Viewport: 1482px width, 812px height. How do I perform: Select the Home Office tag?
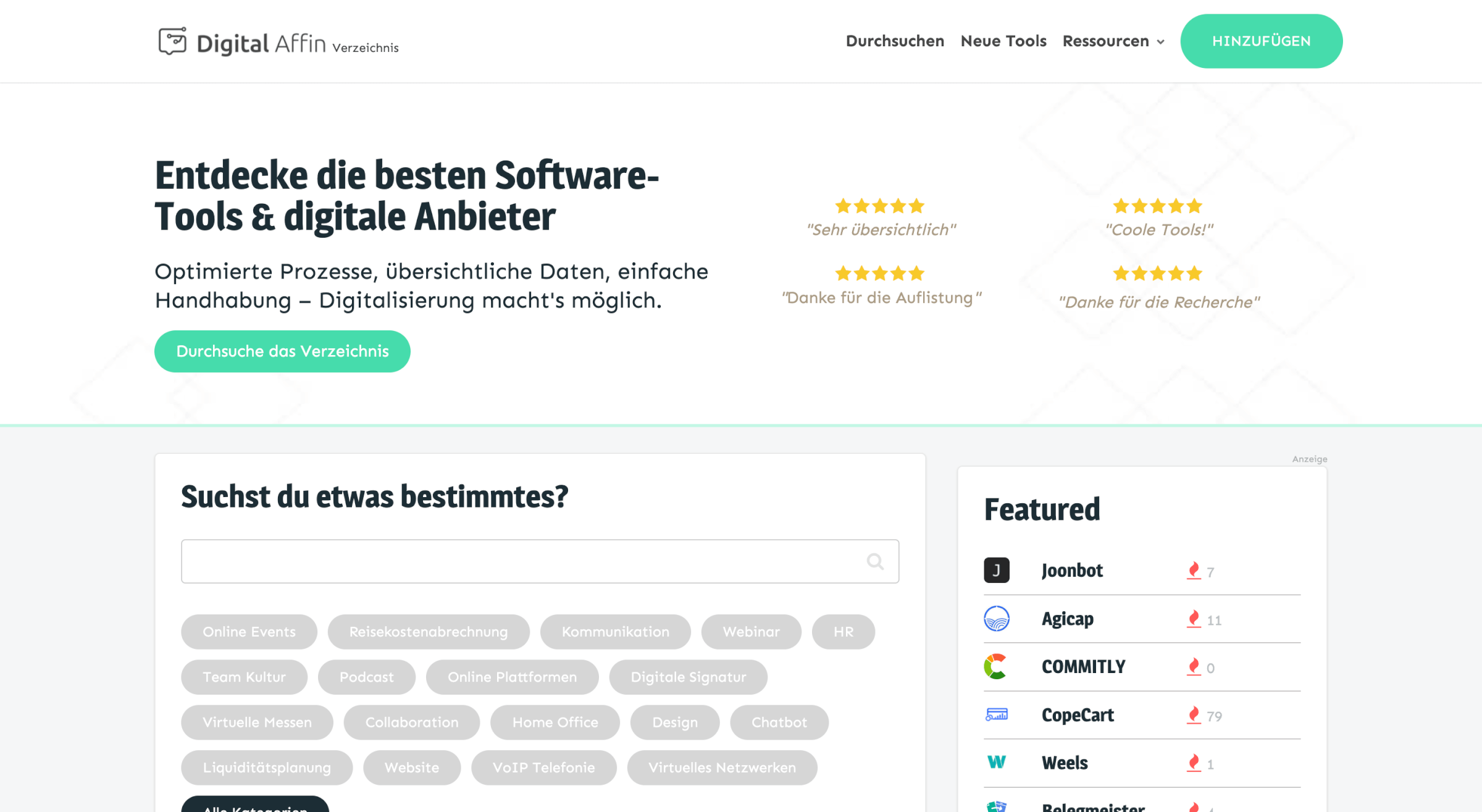555,722
